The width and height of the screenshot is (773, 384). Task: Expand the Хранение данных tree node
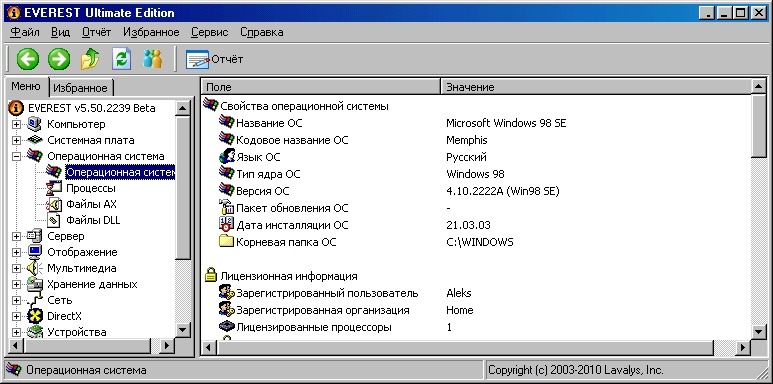16,284
